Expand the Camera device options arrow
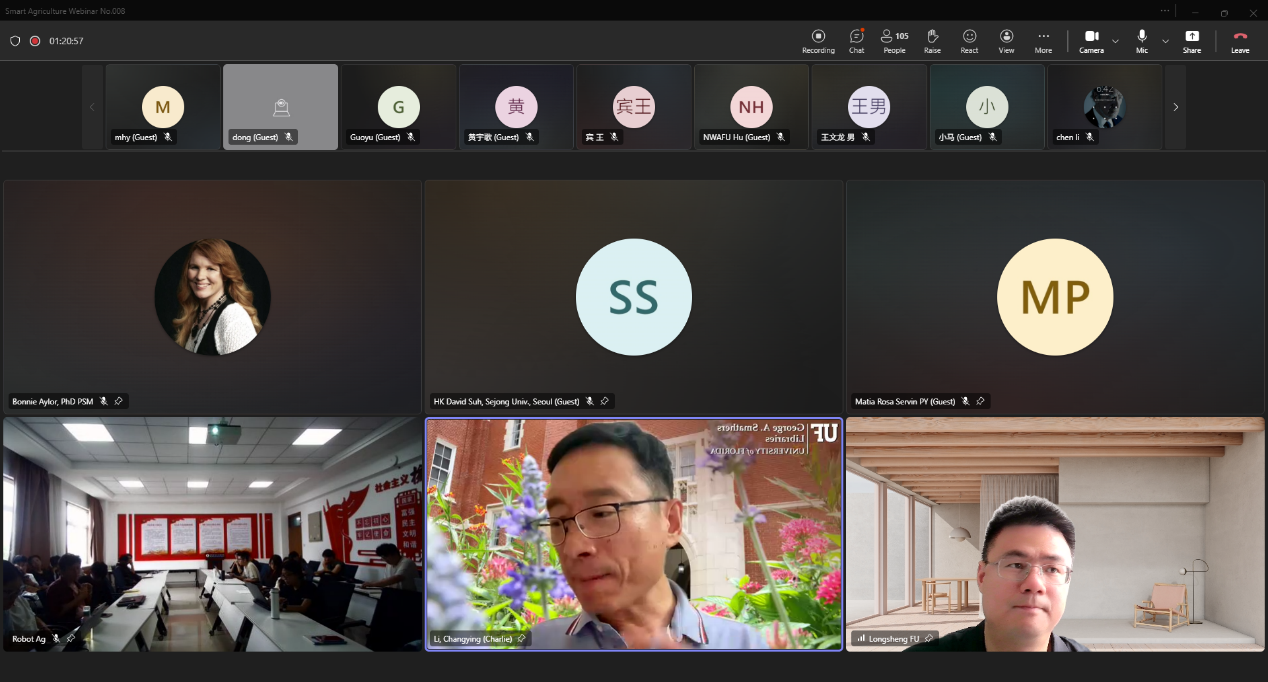The height and width of the screenshot is (682, 1268). click(1115, 41)
